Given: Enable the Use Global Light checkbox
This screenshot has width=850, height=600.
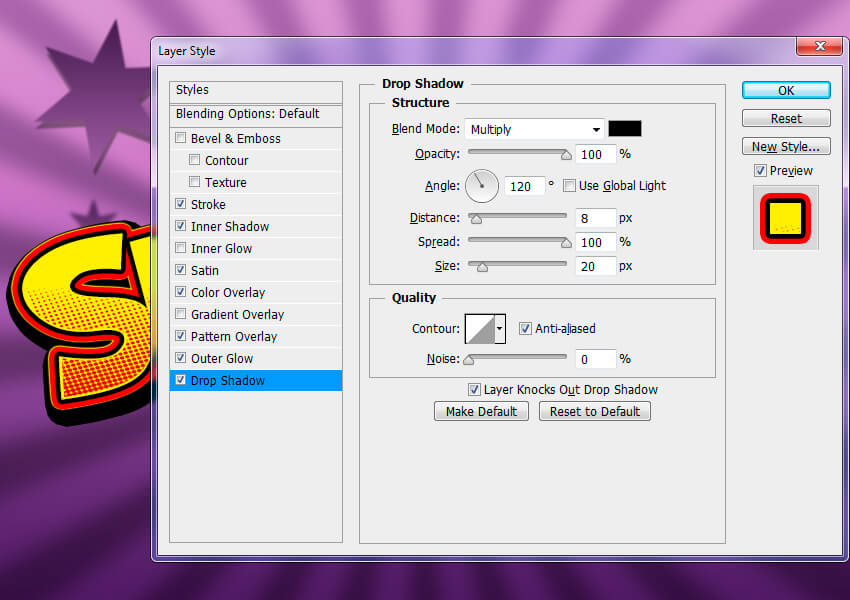Looking at the screenshot, I should click(569, 186).
